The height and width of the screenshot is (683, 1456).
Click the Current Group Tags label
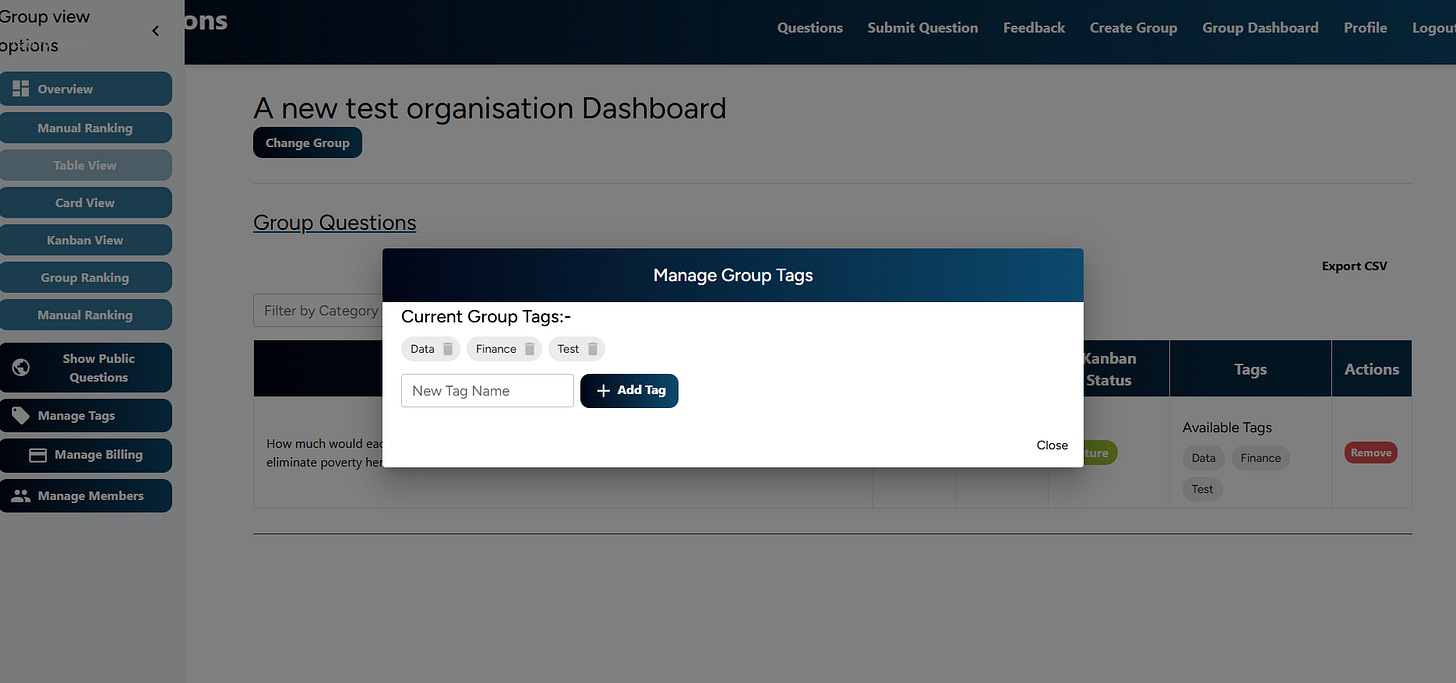(486, 317)
